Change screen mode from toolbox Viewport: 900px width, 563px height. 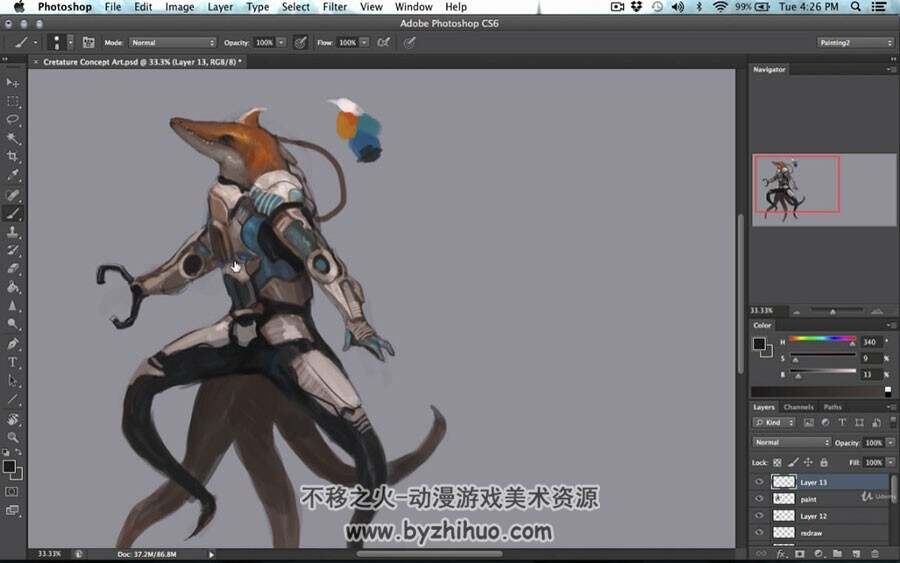tap(12, 510)
